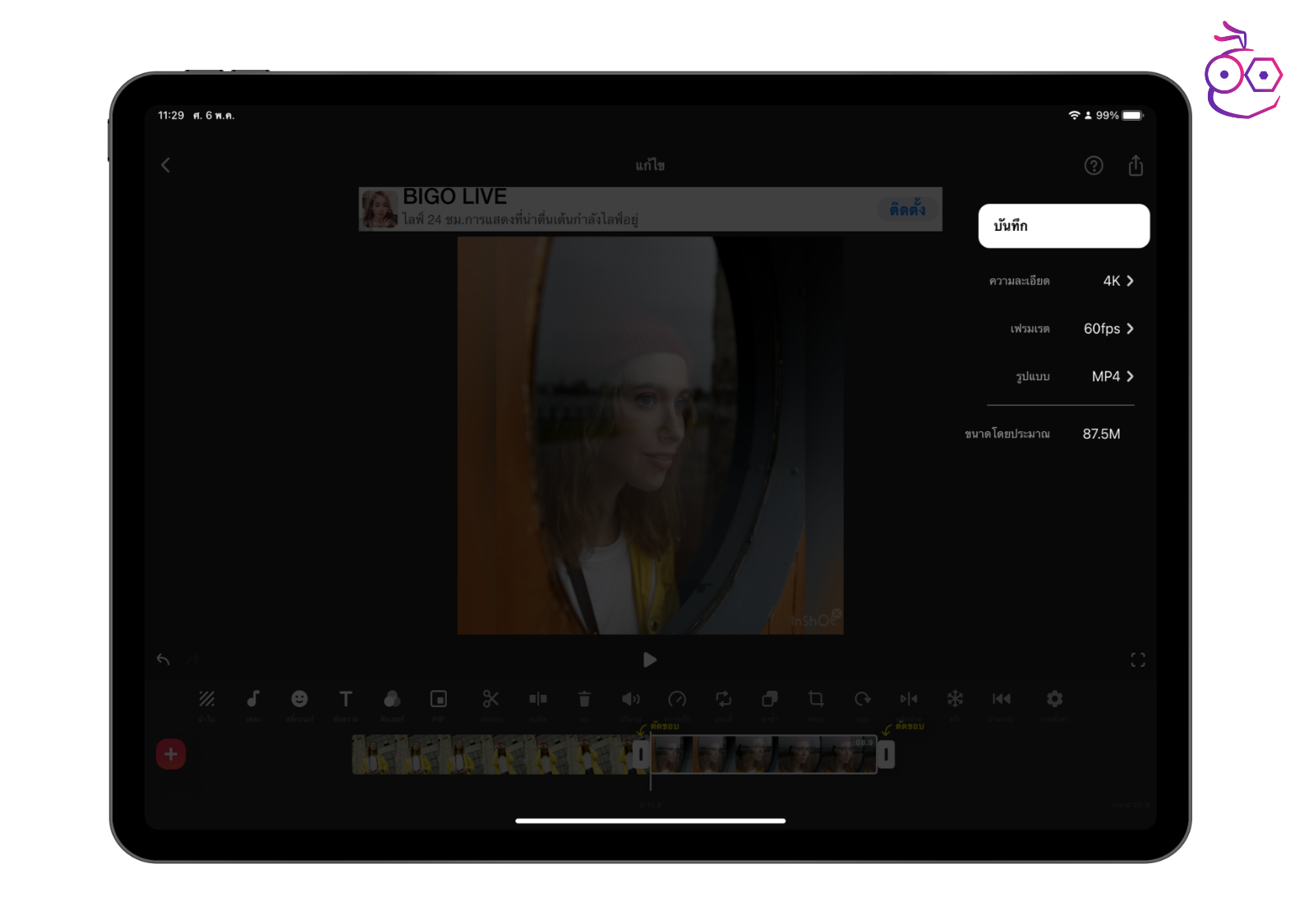
Task: Open the resolution dropdown showing 4K
Action: (x=1117, y=281)
